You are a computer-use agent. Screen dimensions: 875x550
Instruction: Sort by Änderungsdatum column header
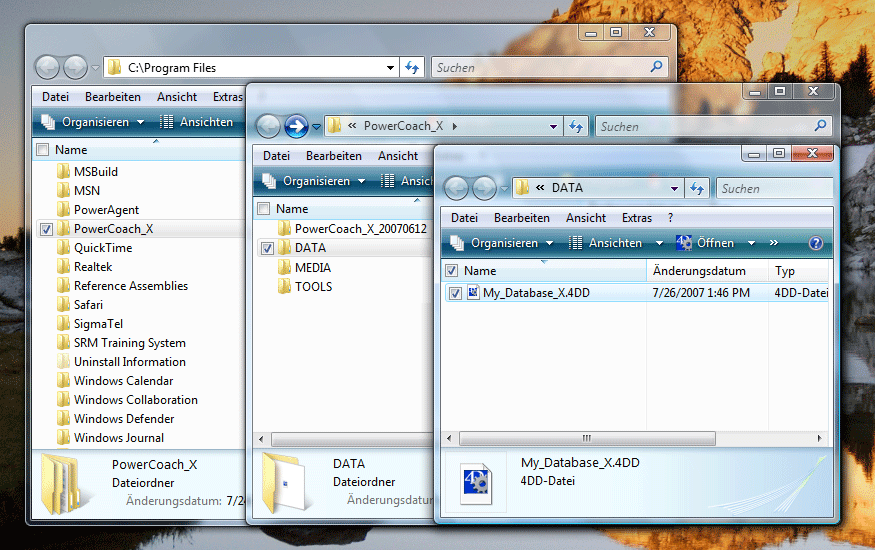[x=707, y=271]
